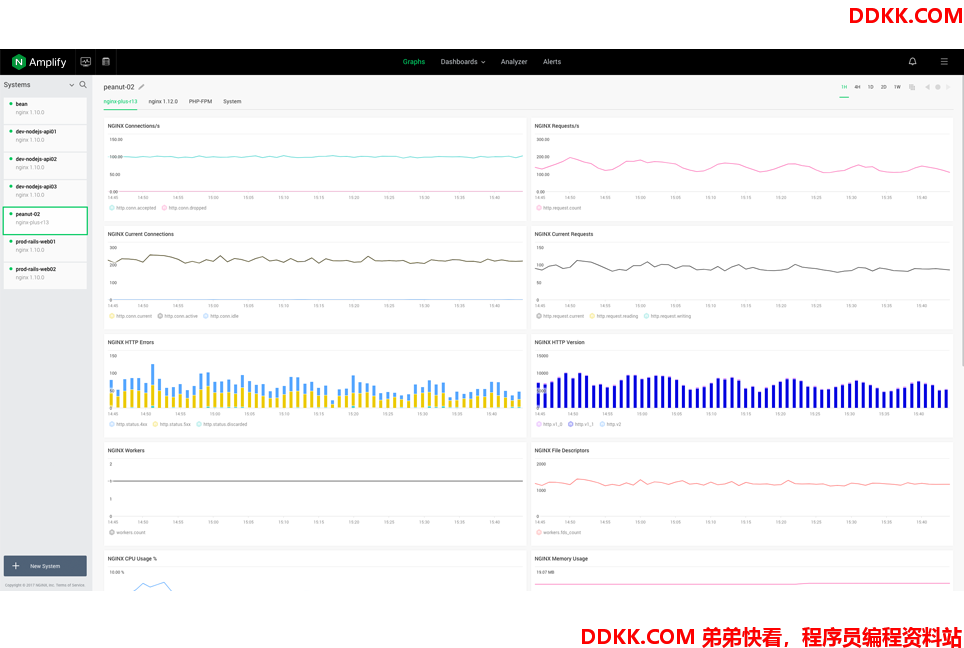
Task: Click the copy icon beside time ranges
Action: coord(912,87)
